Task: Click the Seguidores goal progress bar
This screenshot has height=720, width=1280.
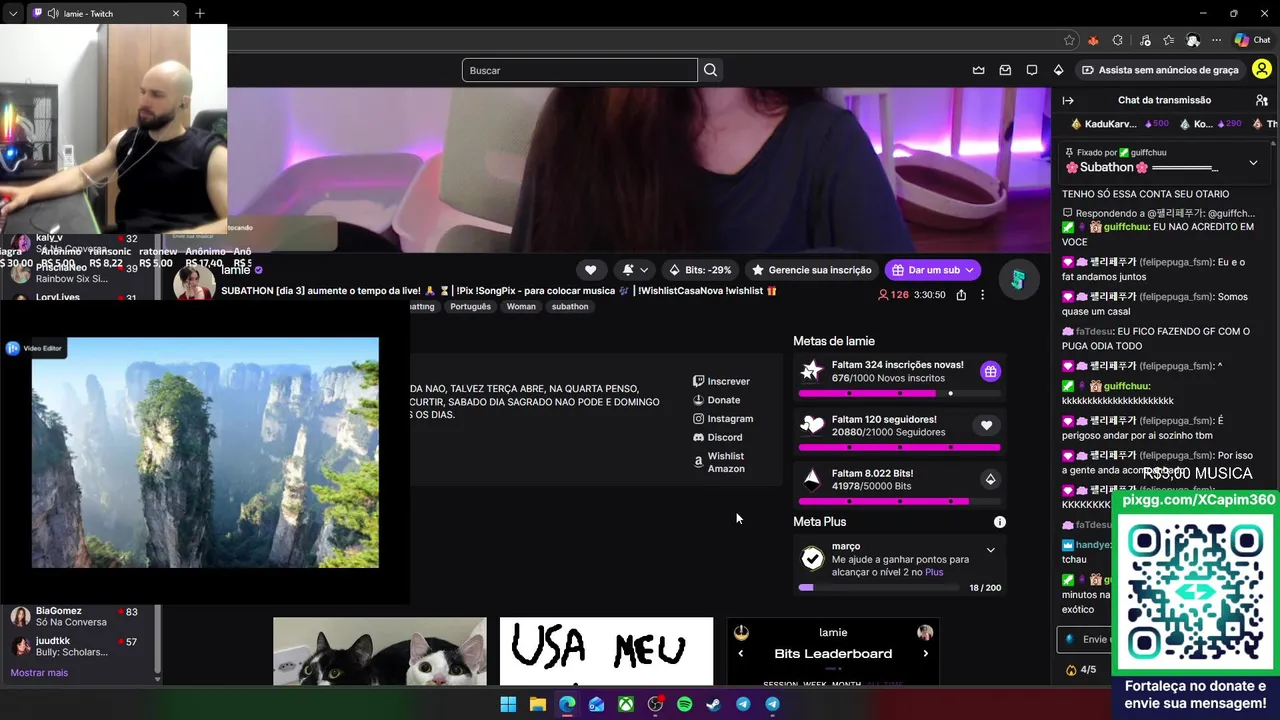Action: tap(899, 447)
